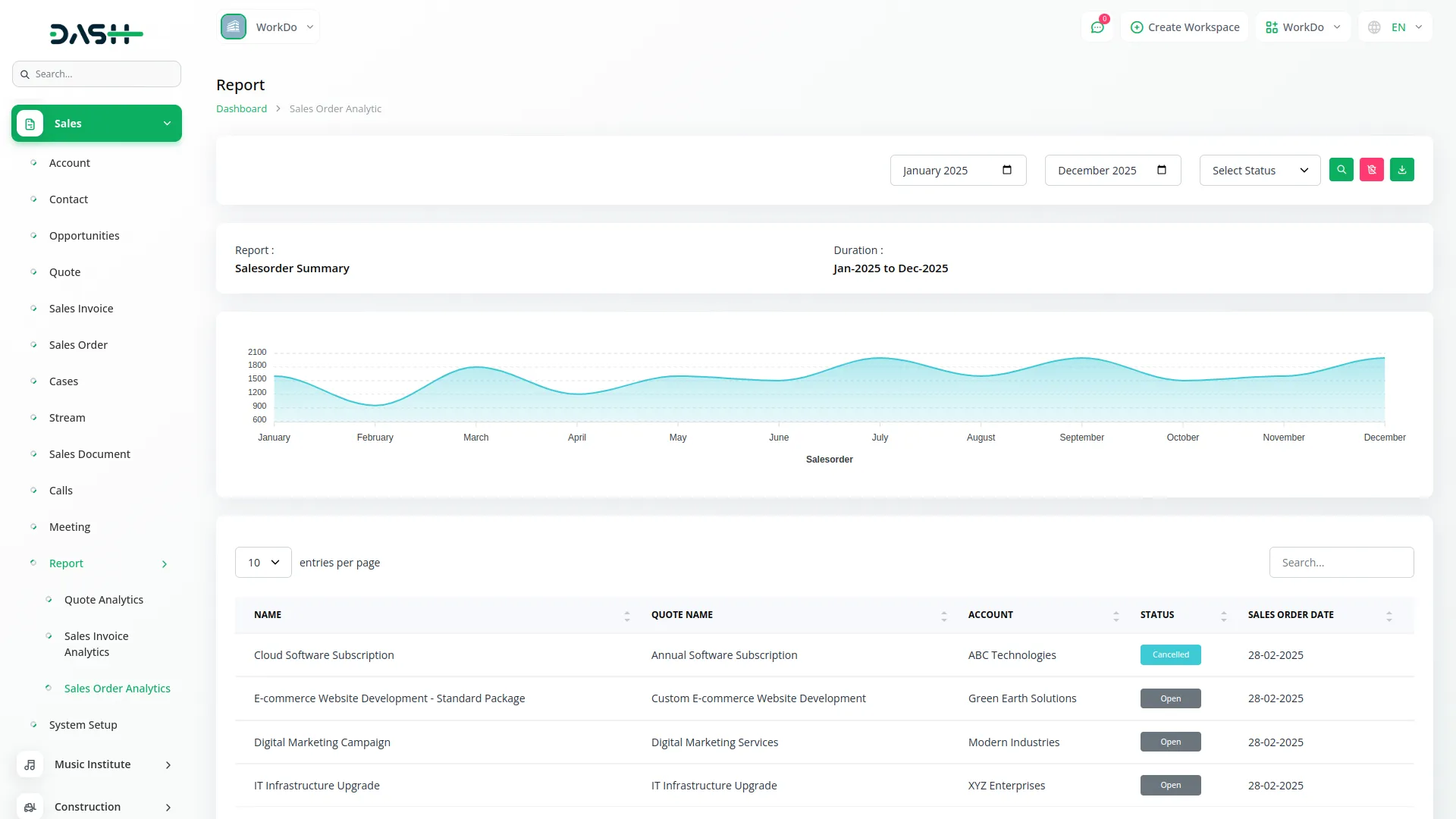Click the calendar icon in January 2025 field
Image resolution: width=1456 pixels, height=819 pixels.
click(x=1007, y=170)
